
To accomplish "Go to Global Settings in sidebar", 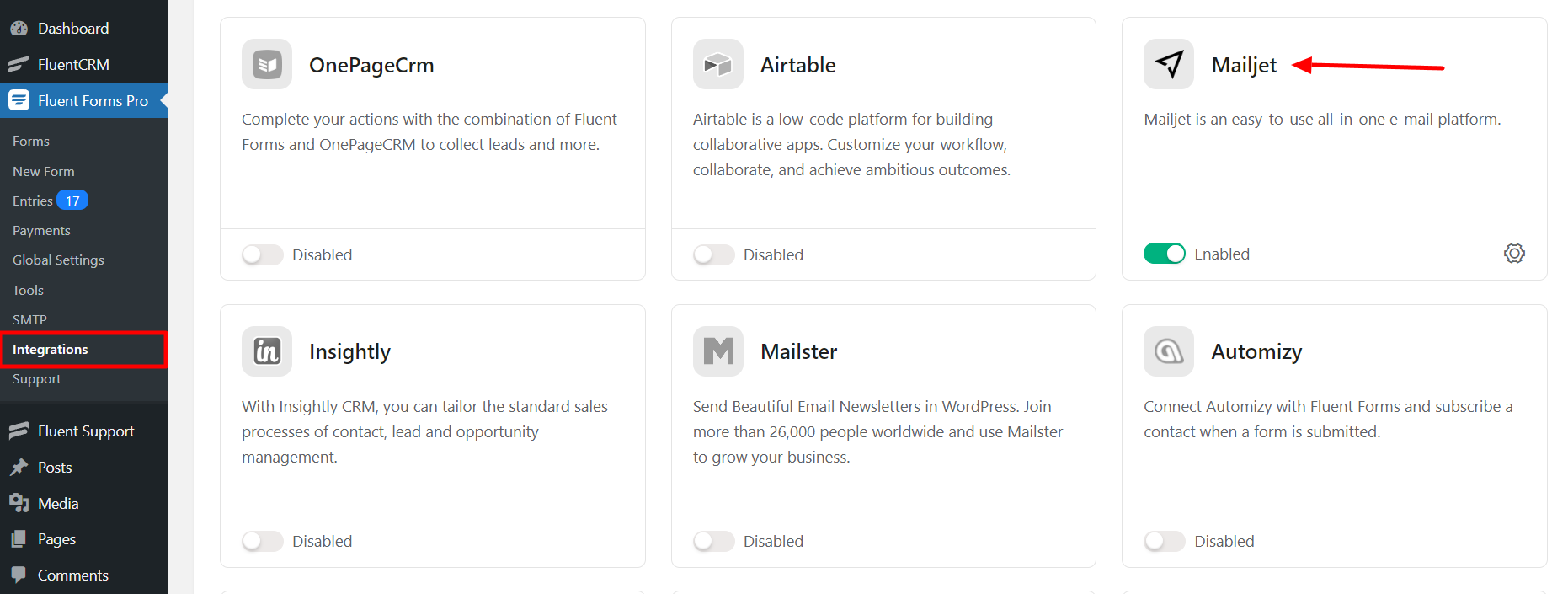I will pos(58,260).
